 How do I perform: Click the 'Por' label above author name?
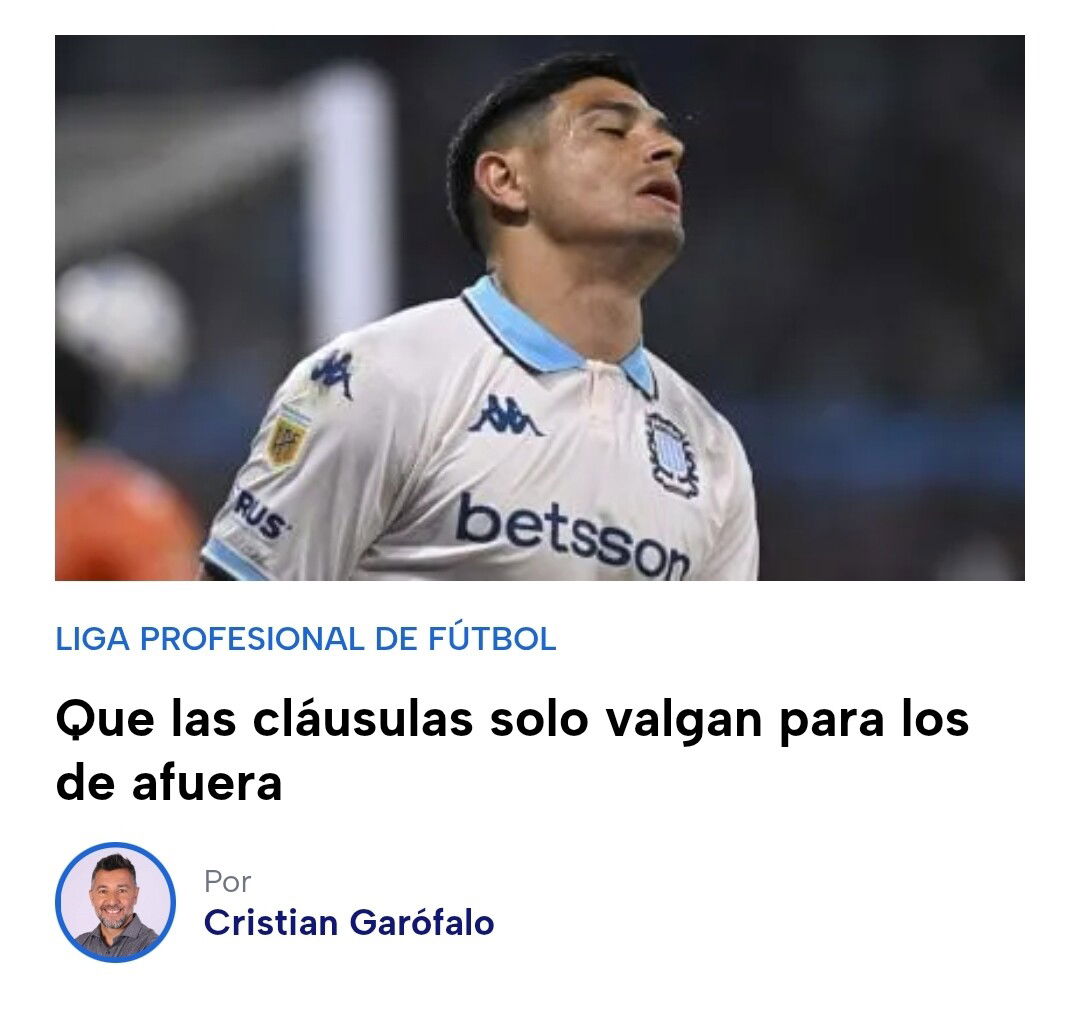point(227,881)
